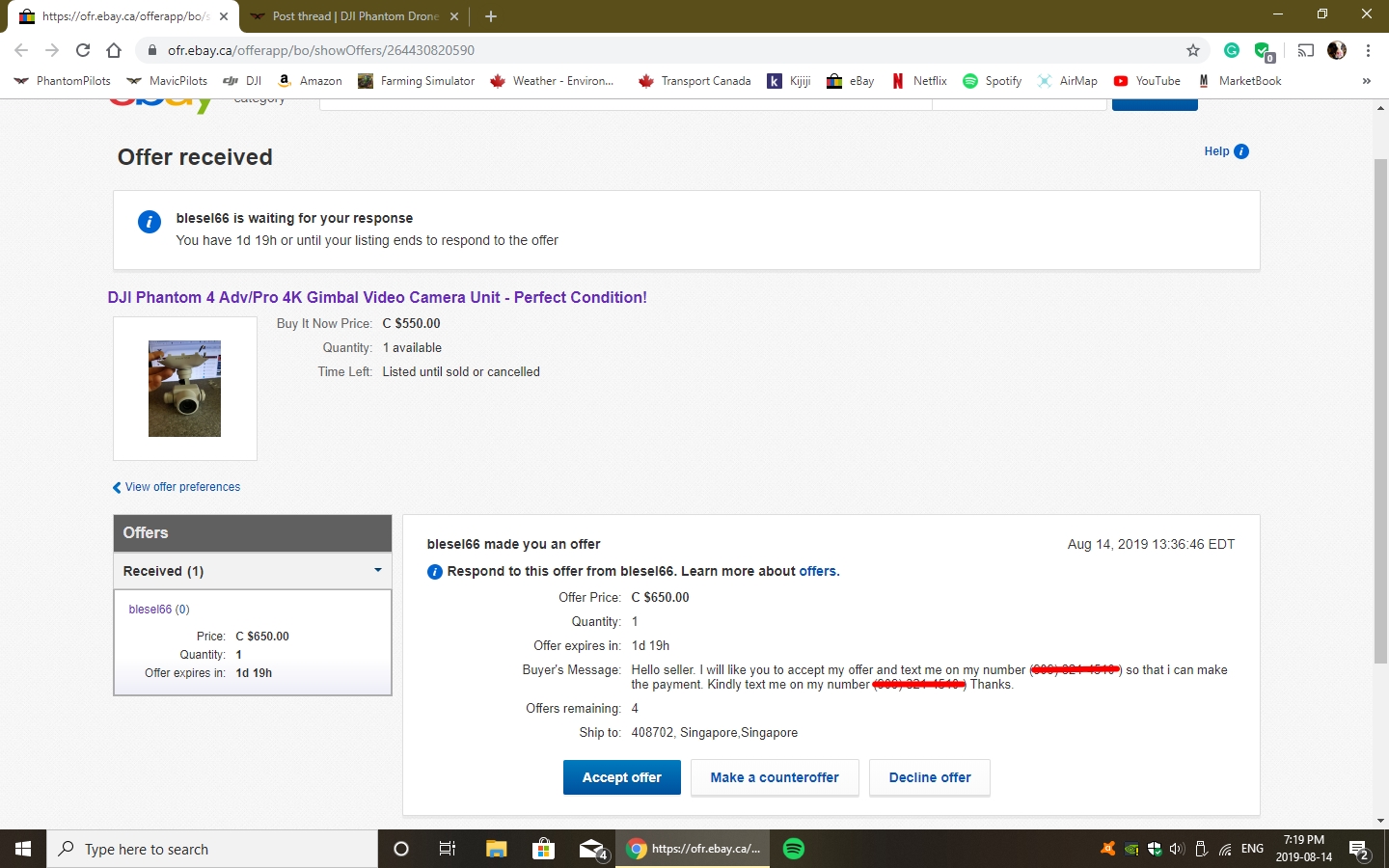The image size is (1389, 868).
Task: Open the PhantomPilots bookmark
Action: (62, 81)
